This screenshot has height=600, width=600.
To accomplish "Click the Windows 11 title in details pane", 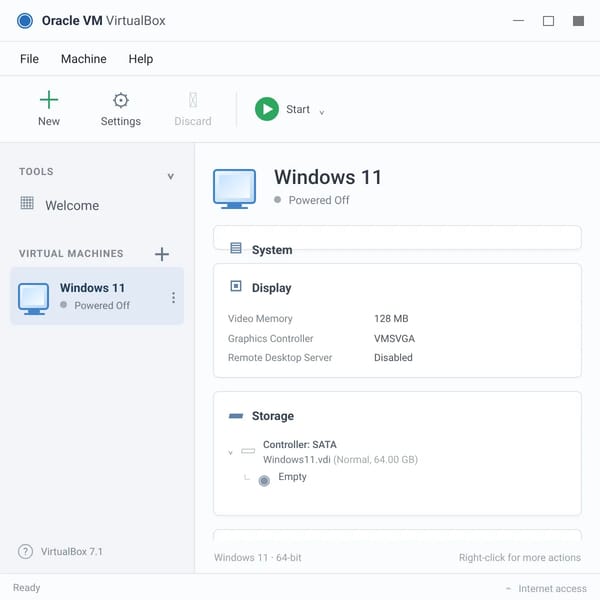I will point(328,177).
